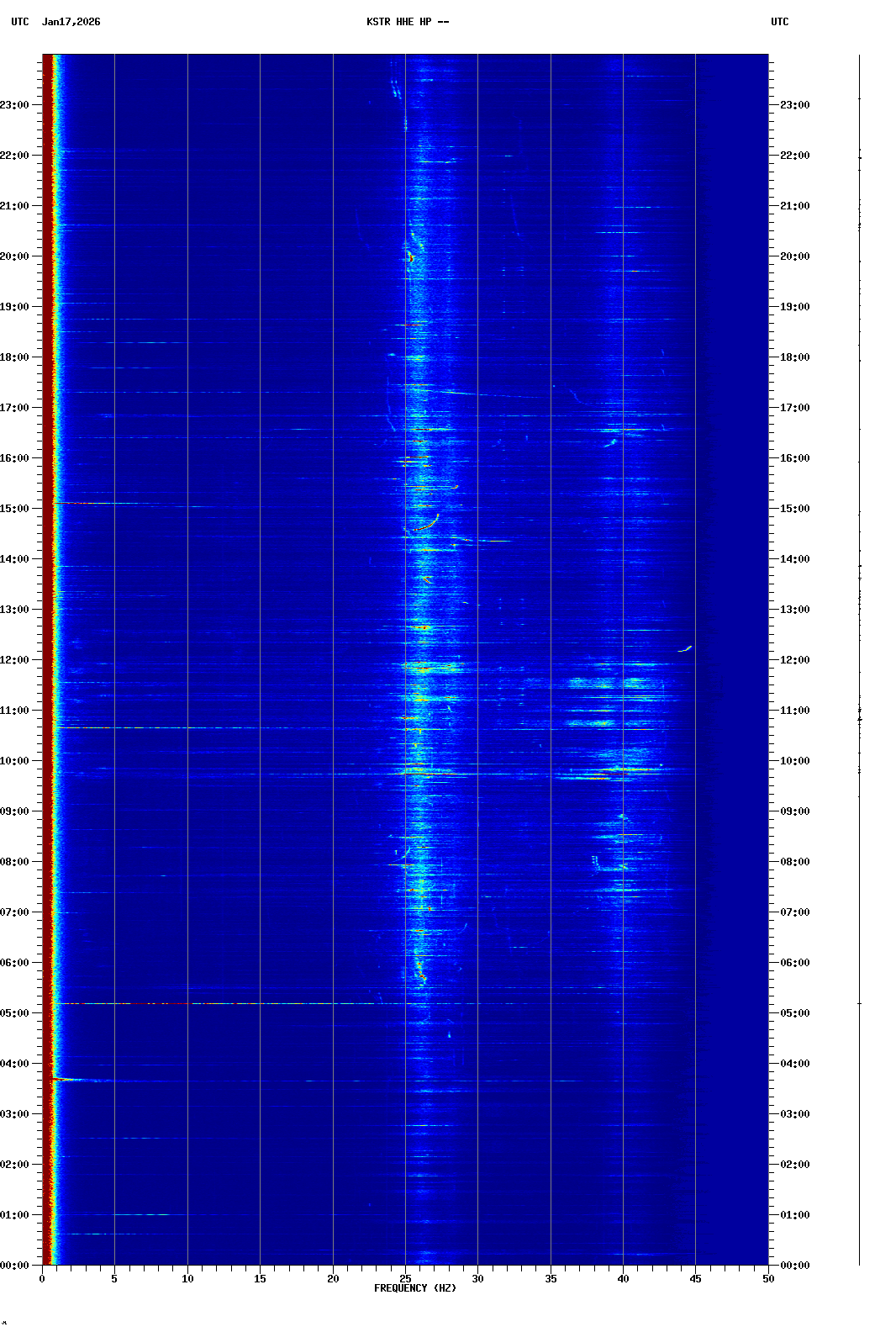Click the 50 Hz frequency tick label
The width and height of the screenshot is (896, 1332).
768,1279
